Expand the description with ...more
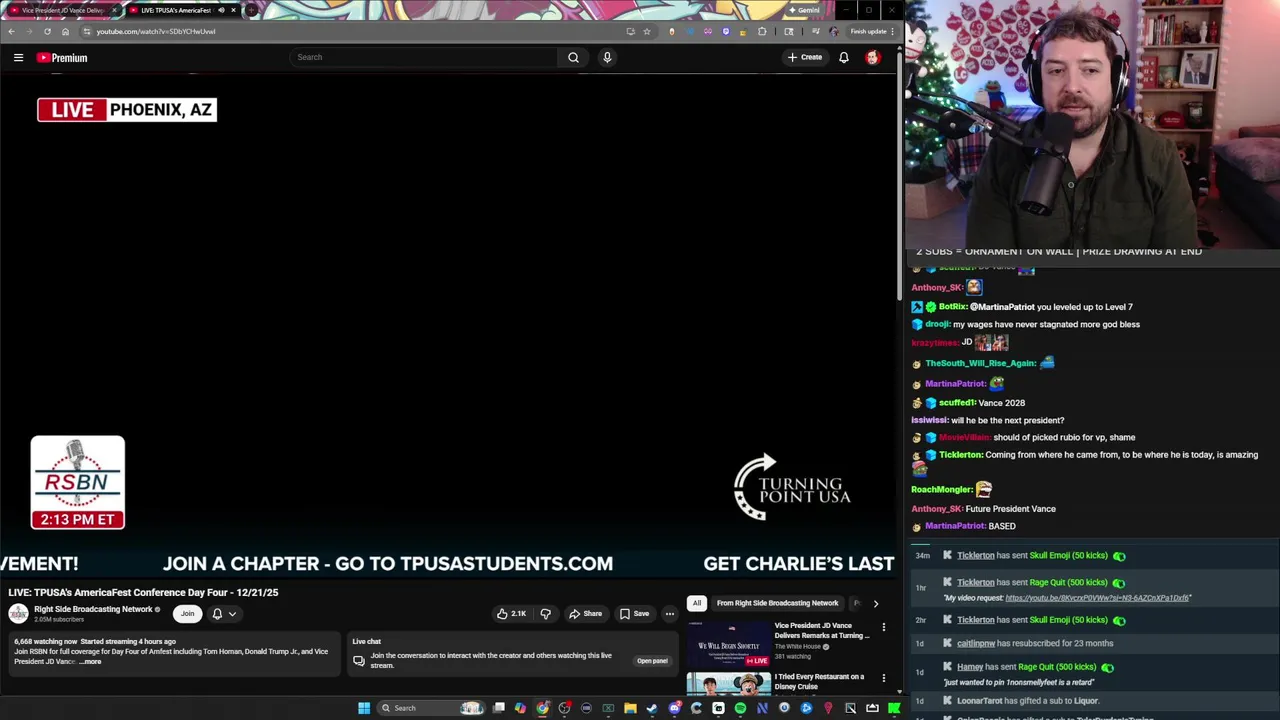 pos(89,662)
